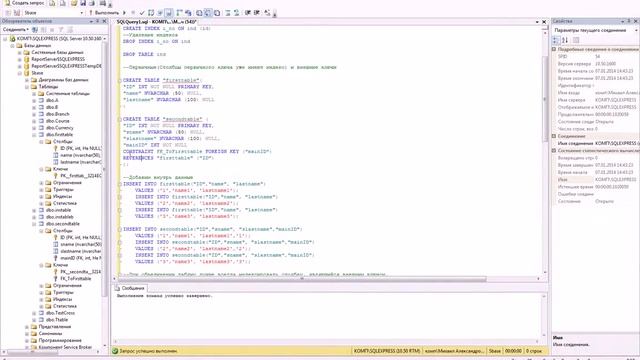Screen dimensions: 640x360
Task: Click the CONSTRAINT FK_ToFirsttable line in editor
Action: coord(198,151)
